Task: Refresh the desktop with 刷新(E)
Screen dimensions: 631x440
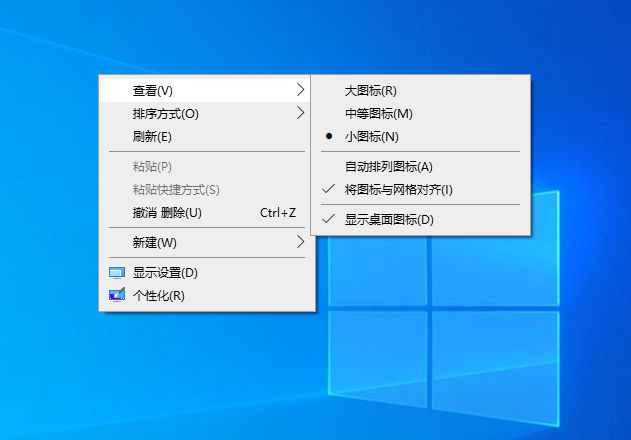Action: point(152,137)
